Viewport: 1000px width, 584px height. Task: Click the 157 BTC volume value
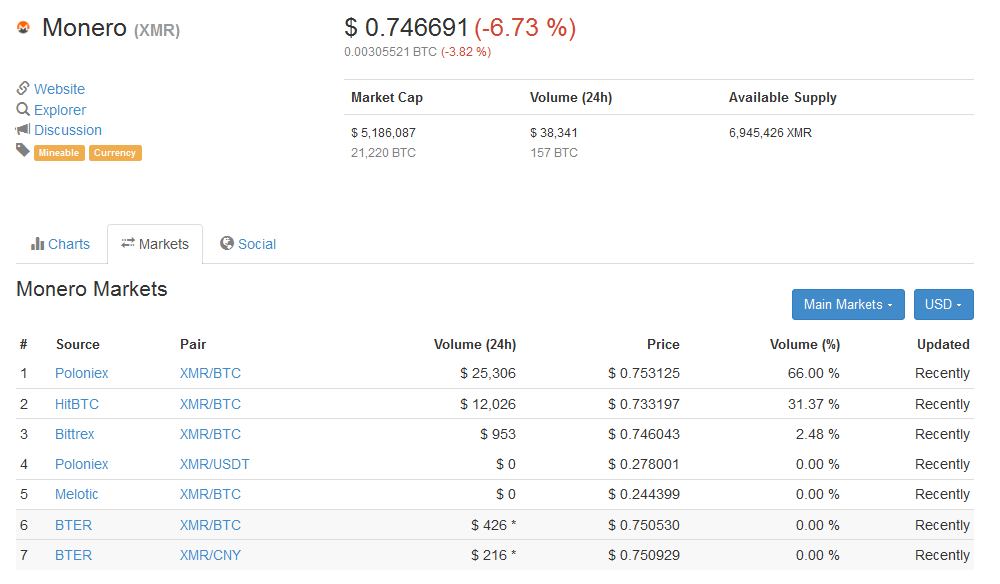pyautogui.click(x=554, y=152)
